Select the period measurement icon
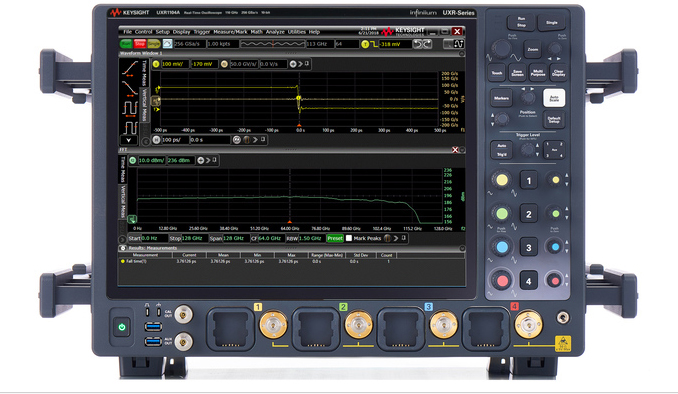 (129, 108)
